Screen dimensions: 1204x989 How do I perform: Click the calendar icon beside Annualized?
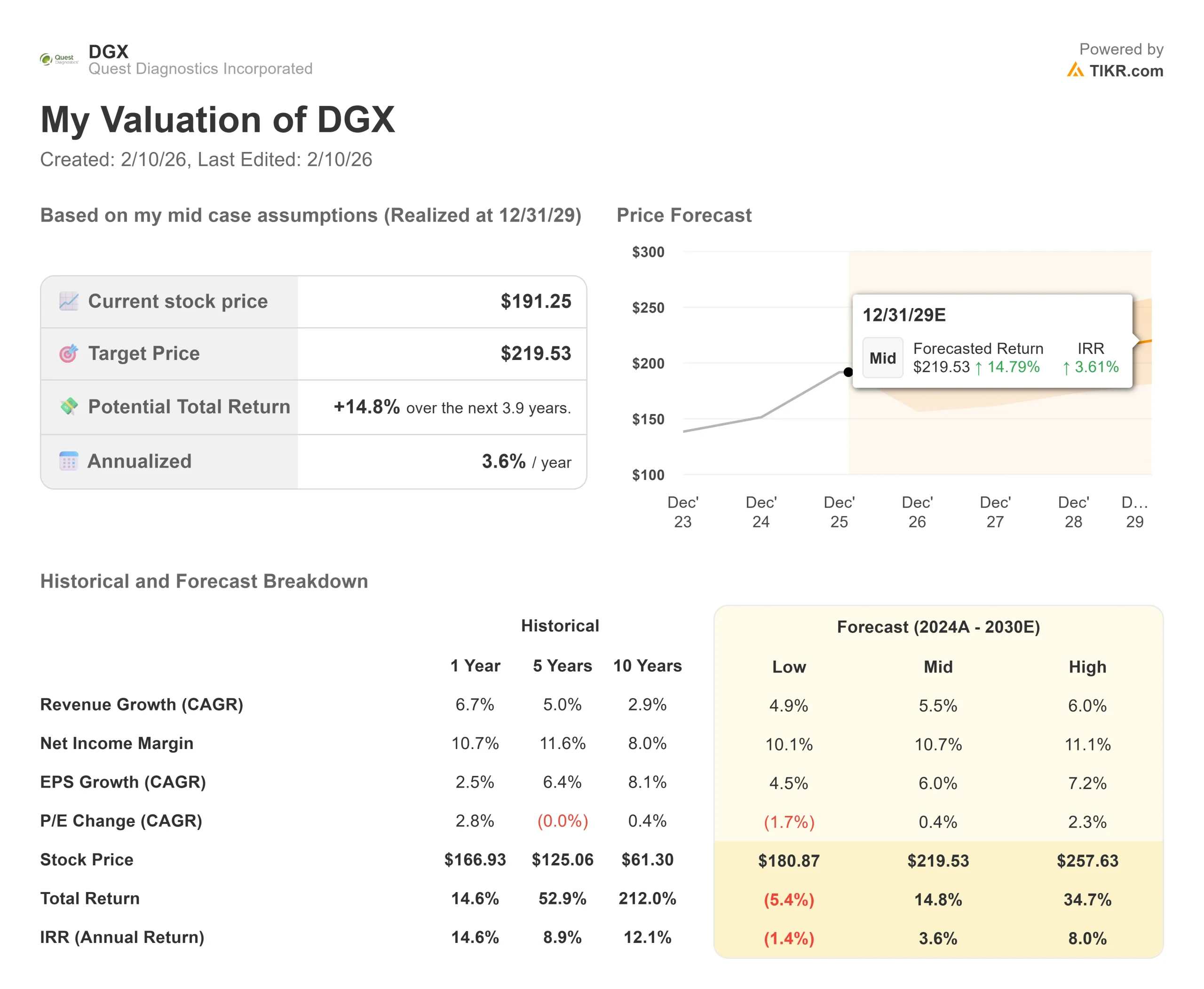(69, 461)
